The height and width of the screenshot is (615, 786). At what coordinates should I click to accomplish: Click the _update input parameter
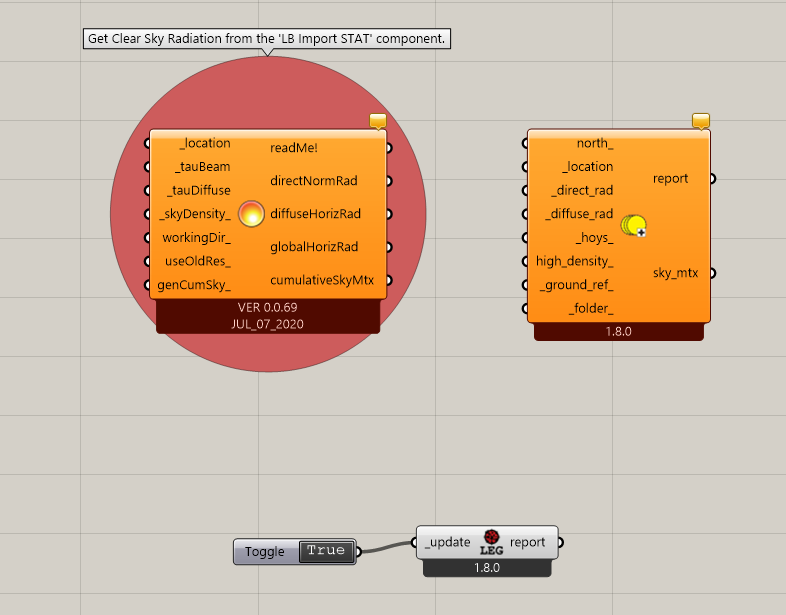(448, 542)
